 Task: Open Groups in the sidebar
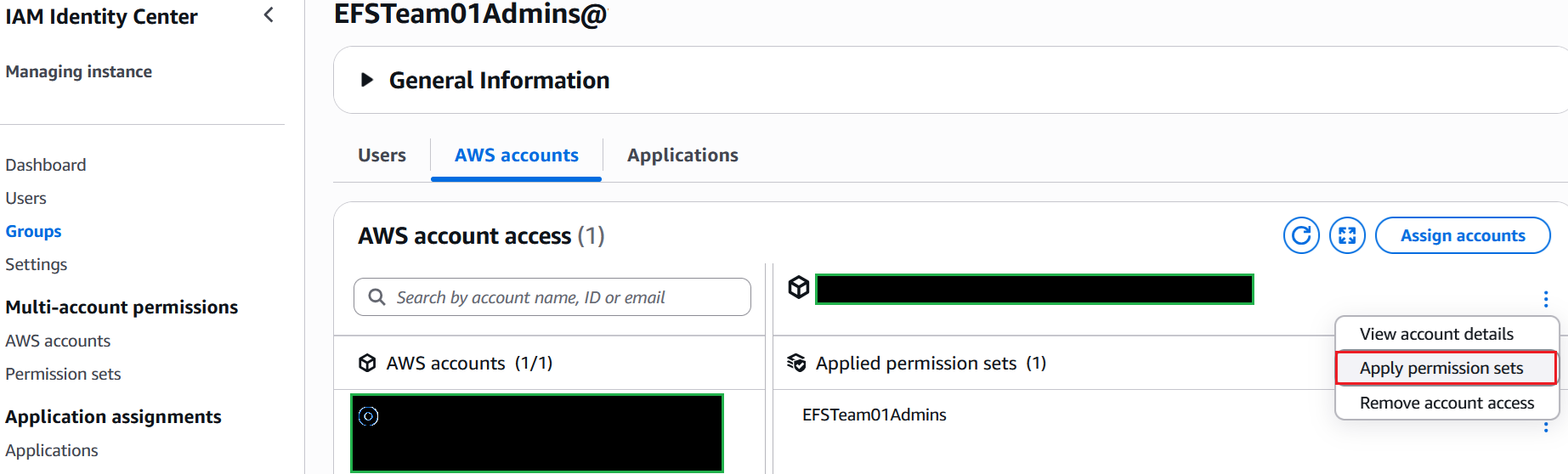33,231
